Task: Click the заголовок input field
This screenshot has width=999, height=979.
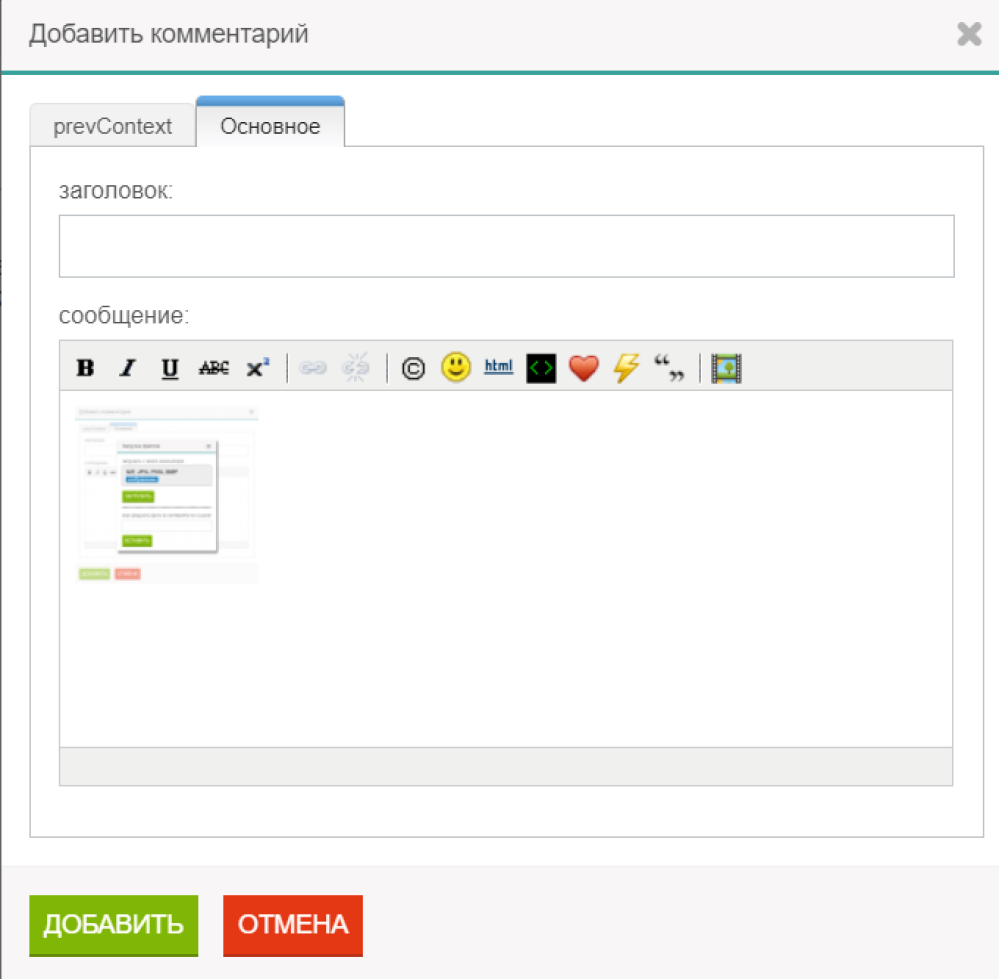Action: [x=506, y=246]
